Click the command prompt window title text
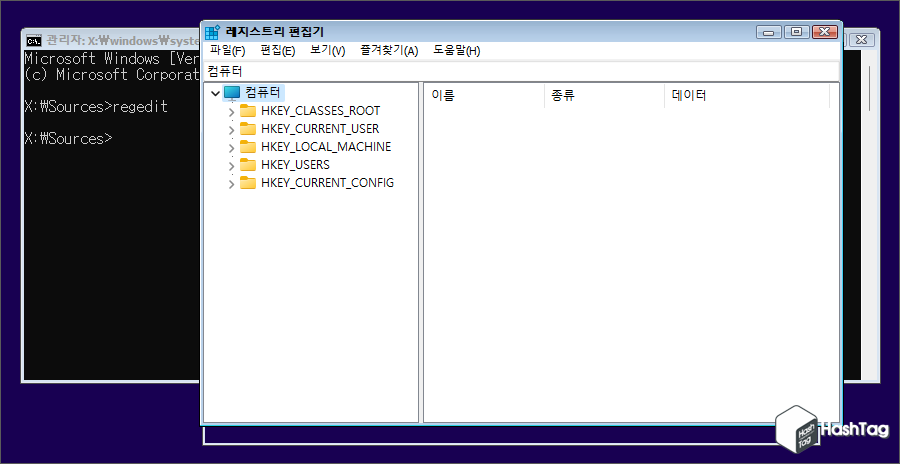This screenshot has height=464, width=900. [x=123, y=40]
